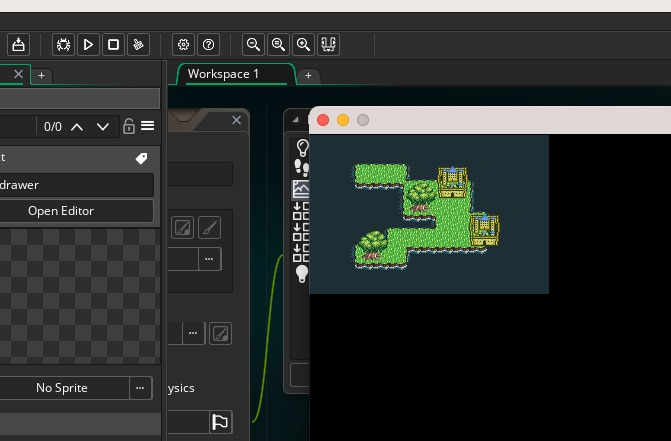
Task: Click the Open Editor button
Action: click(76, 211)
